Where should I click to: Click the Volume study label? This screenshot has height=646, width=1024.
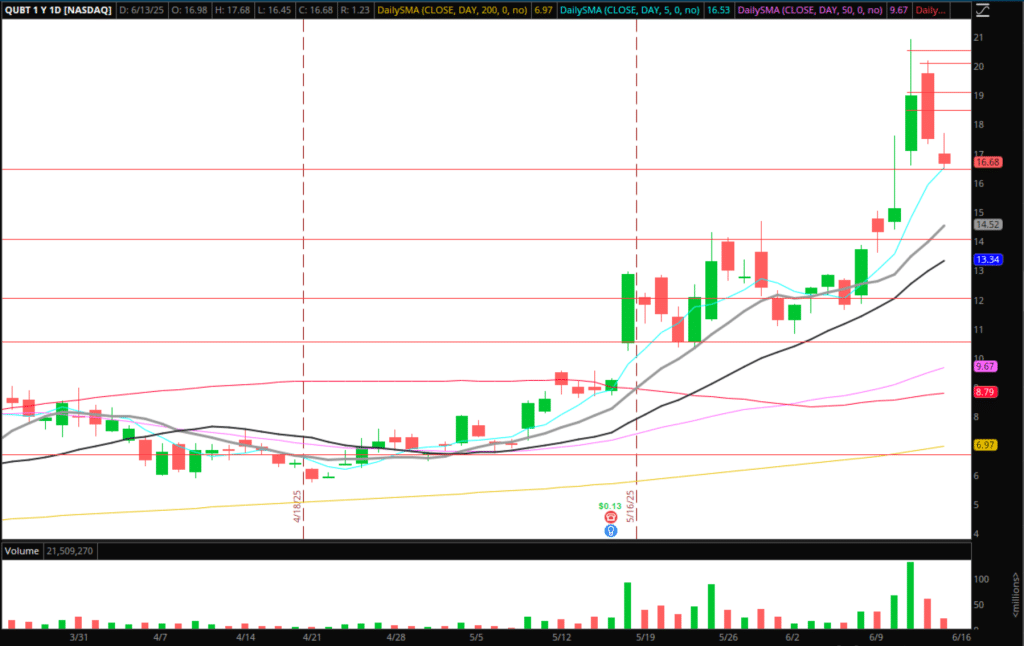[22, 551]
